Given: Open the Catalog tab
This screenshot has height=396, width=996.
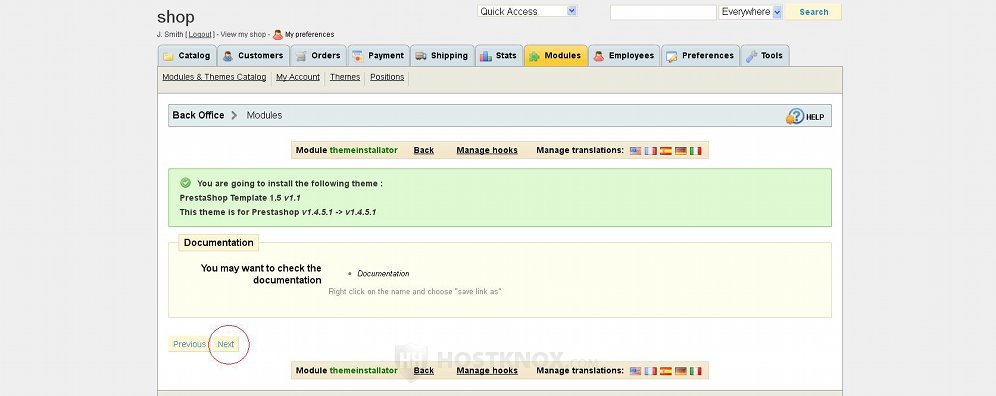Looking at the screenshot, I should point(187,55).
